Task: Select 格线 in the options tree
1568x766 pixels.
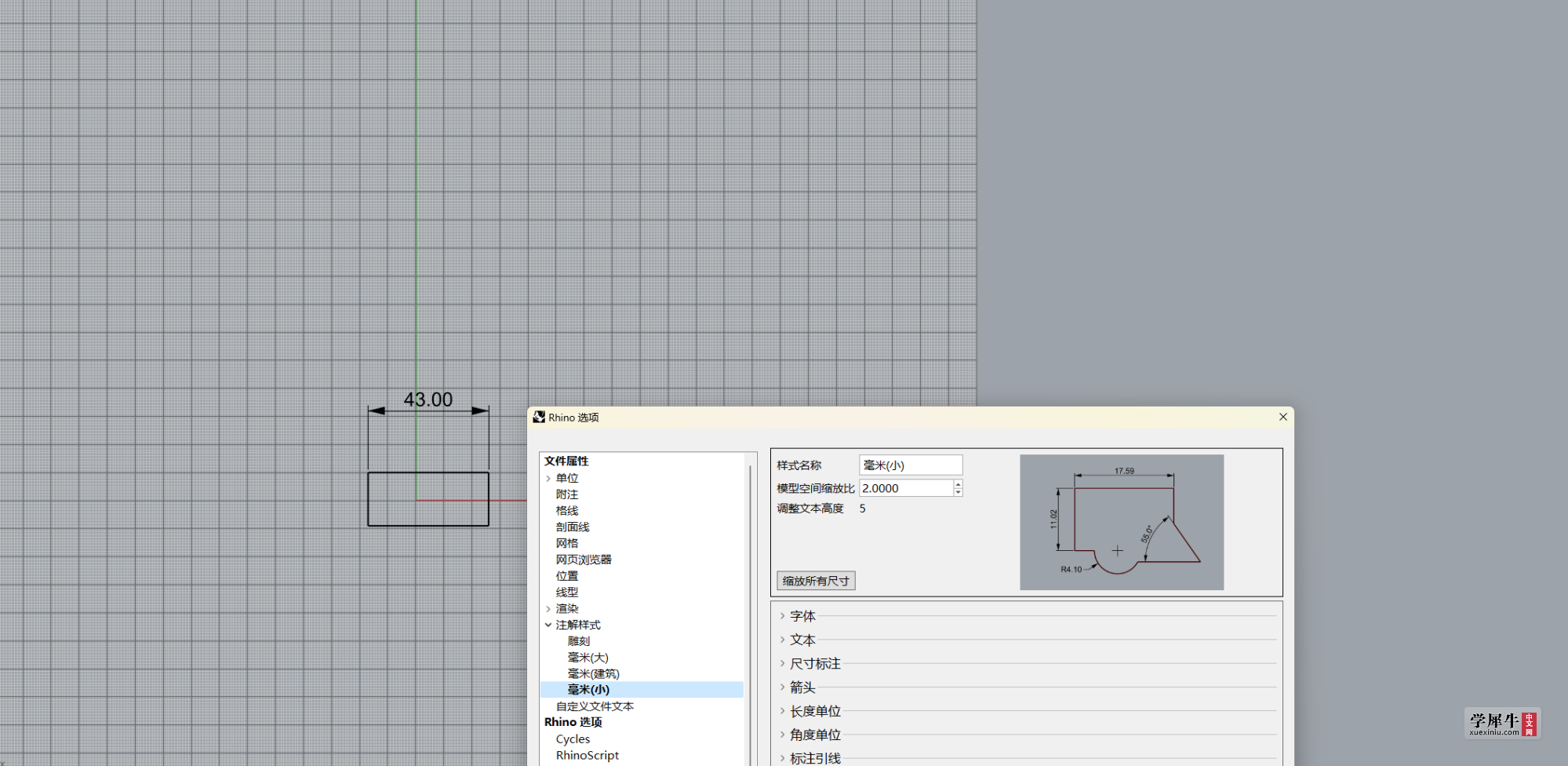Action: pyautogui.click(x=567, y=511)
